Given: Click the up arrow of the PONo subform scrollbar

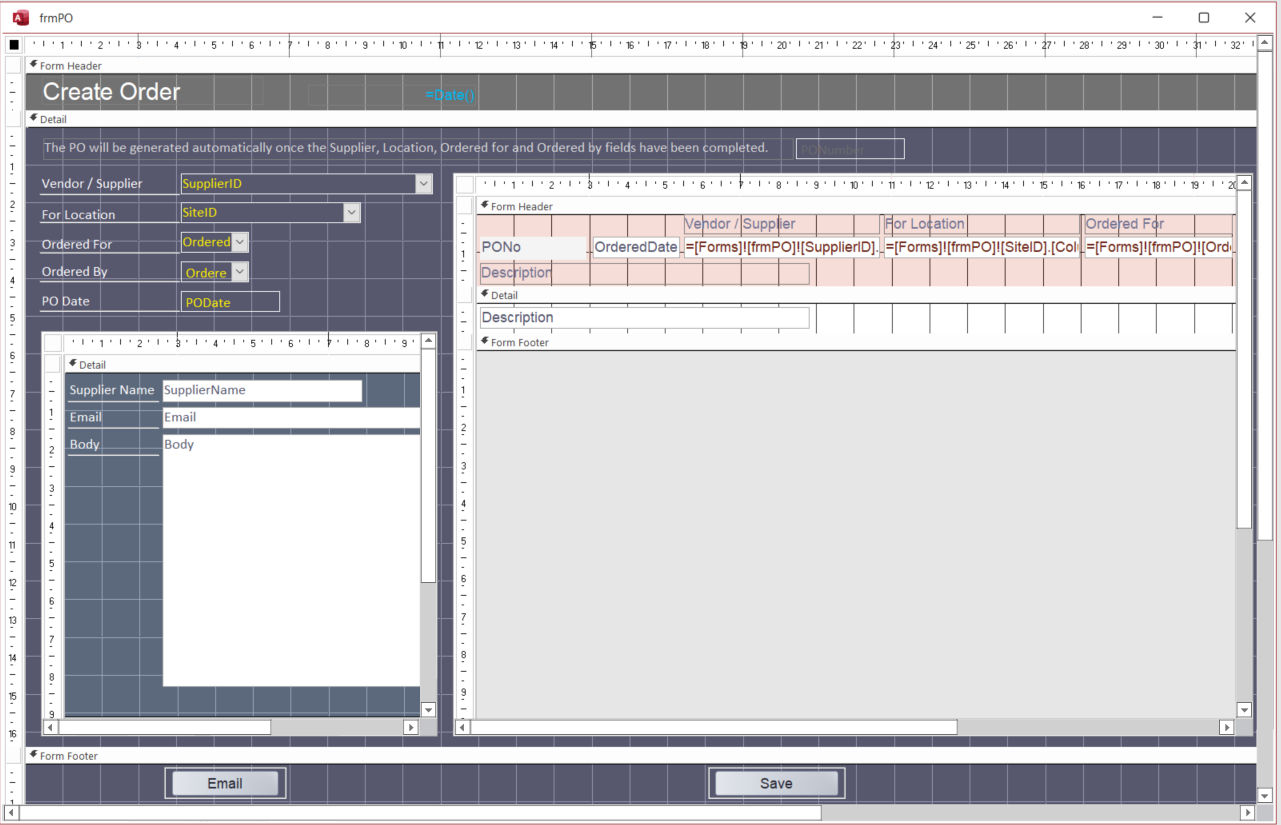Looking at the screenshot, I should (1244, 183).
